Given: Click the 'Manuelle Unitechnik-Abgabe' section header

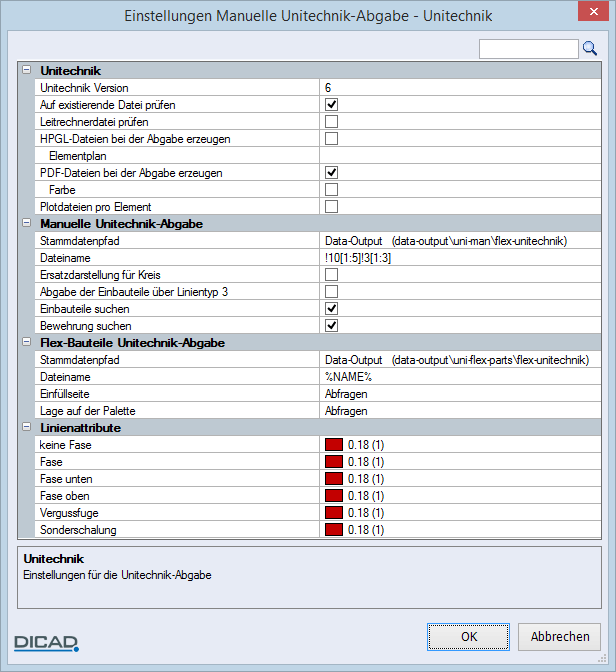Looking at the screenshot, I should 121,224.
